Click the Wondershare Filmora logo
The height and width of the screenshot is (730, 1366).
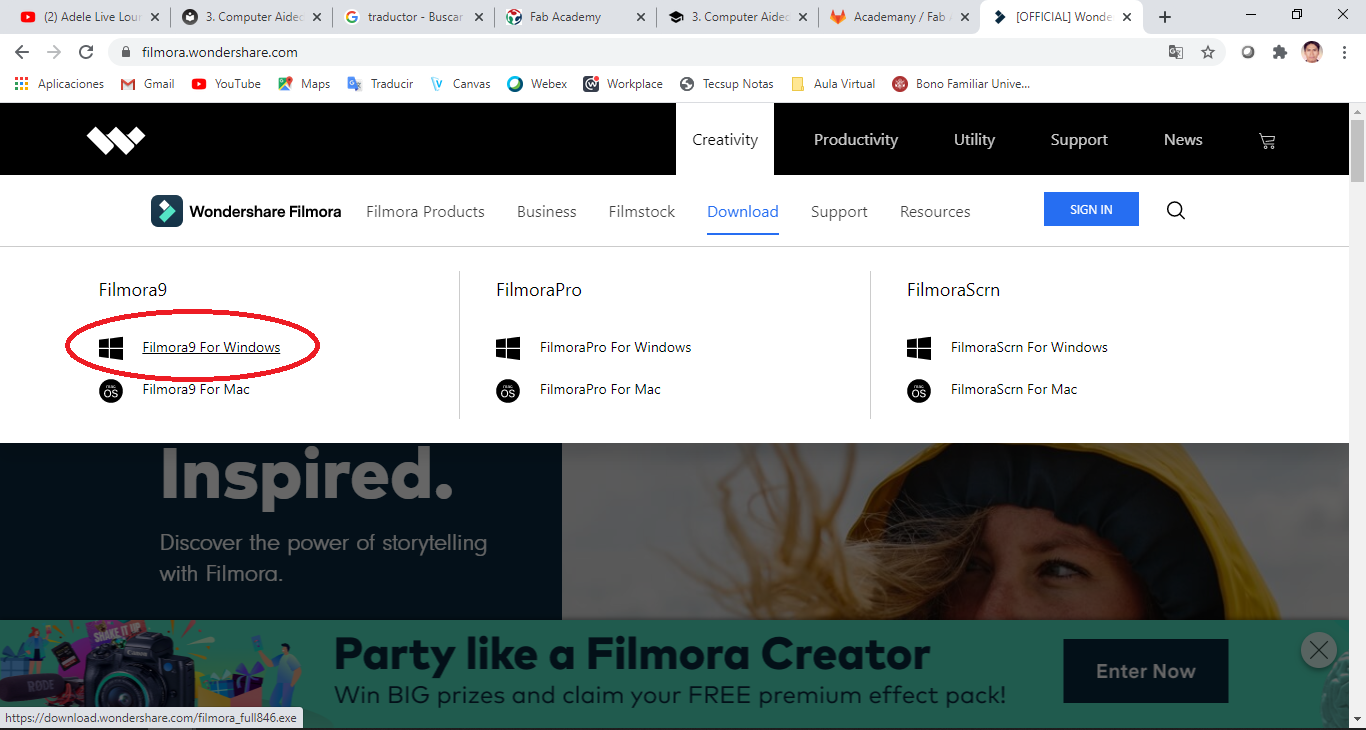pos(246,211)
